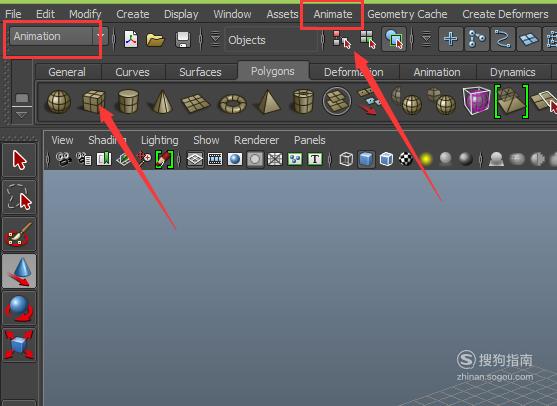Switch to the Deformation shelf tab
This screenshot has width=557, height=406.
(x=353, y=72)
